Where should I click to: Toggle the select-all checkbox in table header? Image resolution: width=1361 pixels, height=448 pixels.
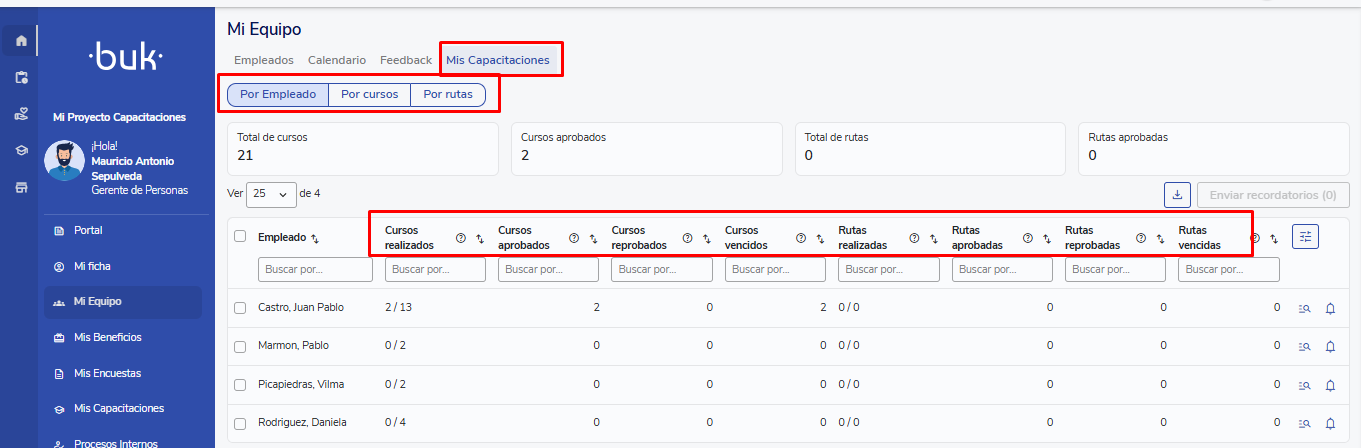(x=240, y=237)
